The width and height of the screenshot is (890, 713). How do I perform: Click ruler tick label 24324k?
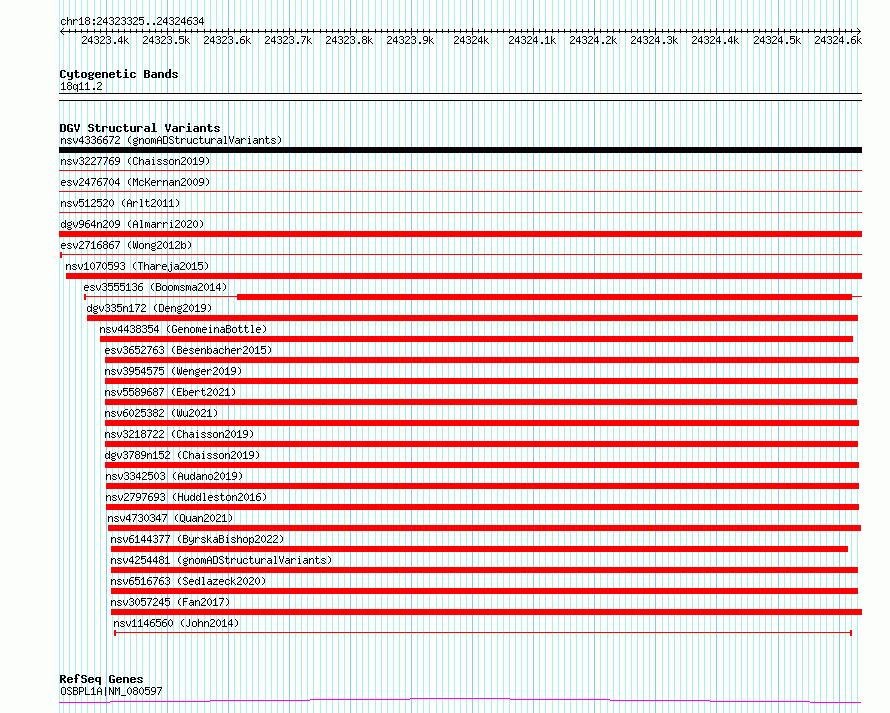click(x=471, y=40)
